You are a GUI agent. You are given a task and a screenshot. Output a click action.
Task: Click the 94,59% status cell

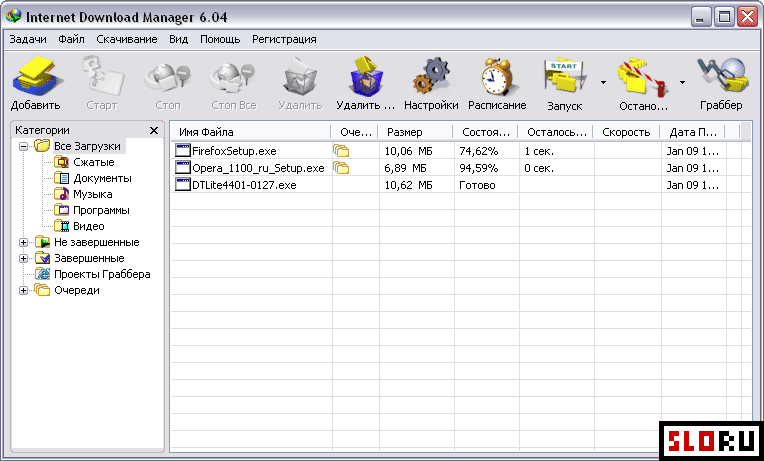coord(478,168)
